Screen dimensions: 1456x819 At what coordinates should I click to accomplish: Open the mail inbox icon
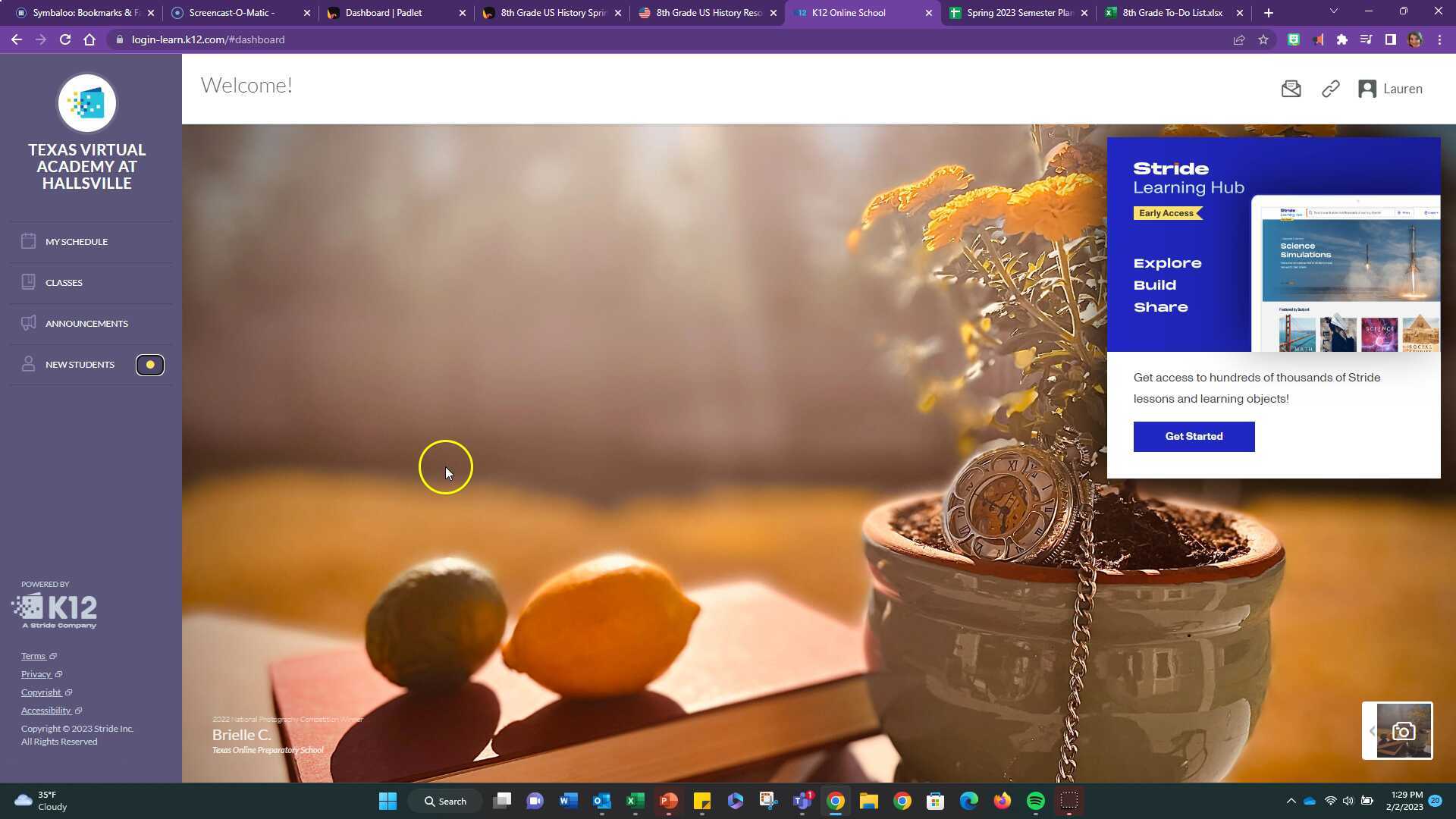(x=1291, y=89)
